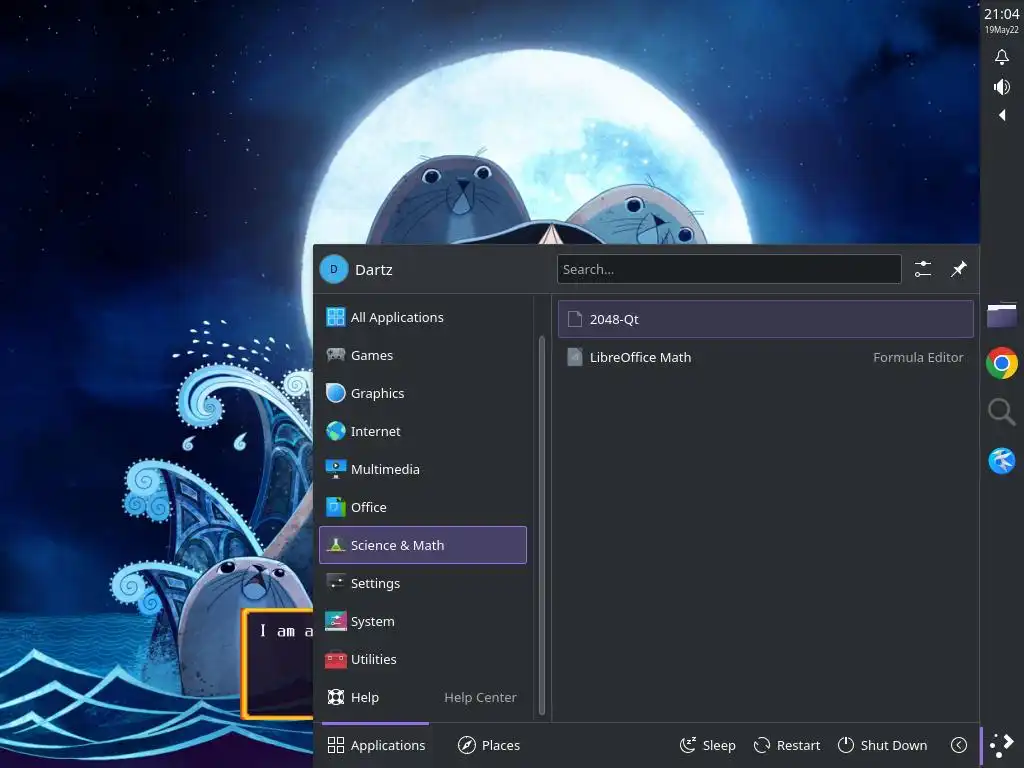
Task: Open the magnifier search icon in panel
Action: tap(1002, 412)
